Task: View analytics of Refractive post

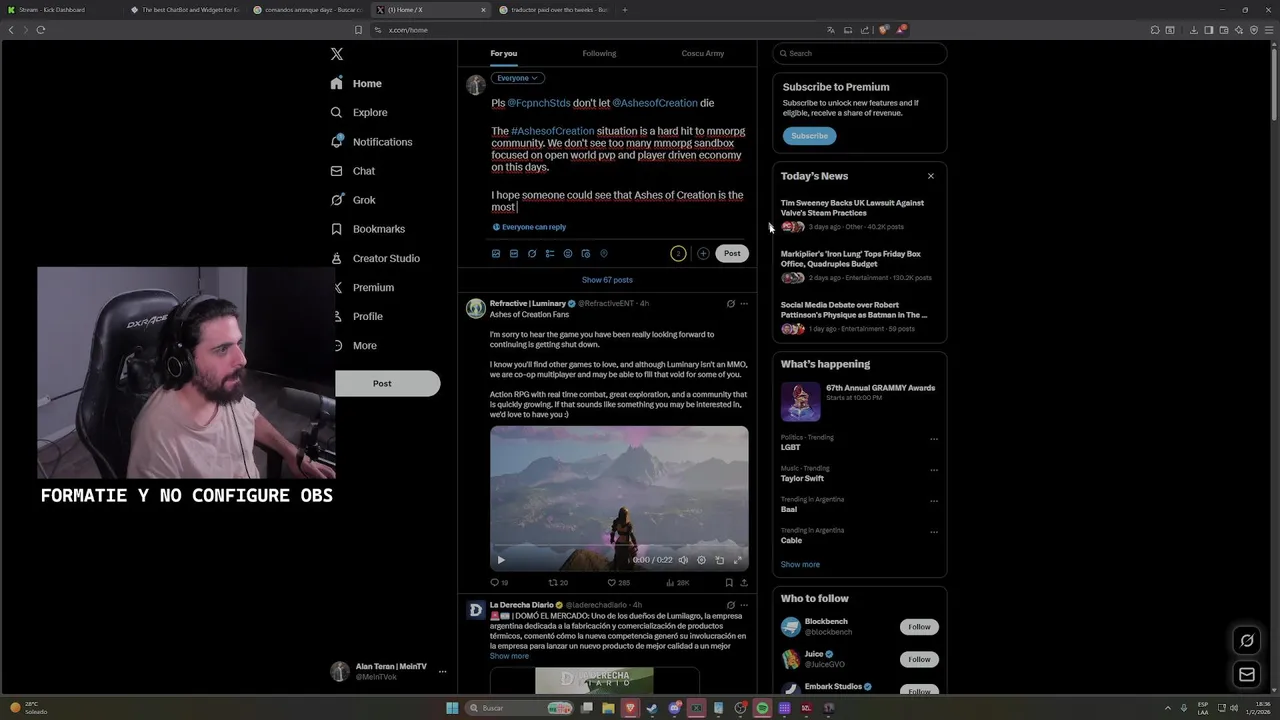Action: 678,582
